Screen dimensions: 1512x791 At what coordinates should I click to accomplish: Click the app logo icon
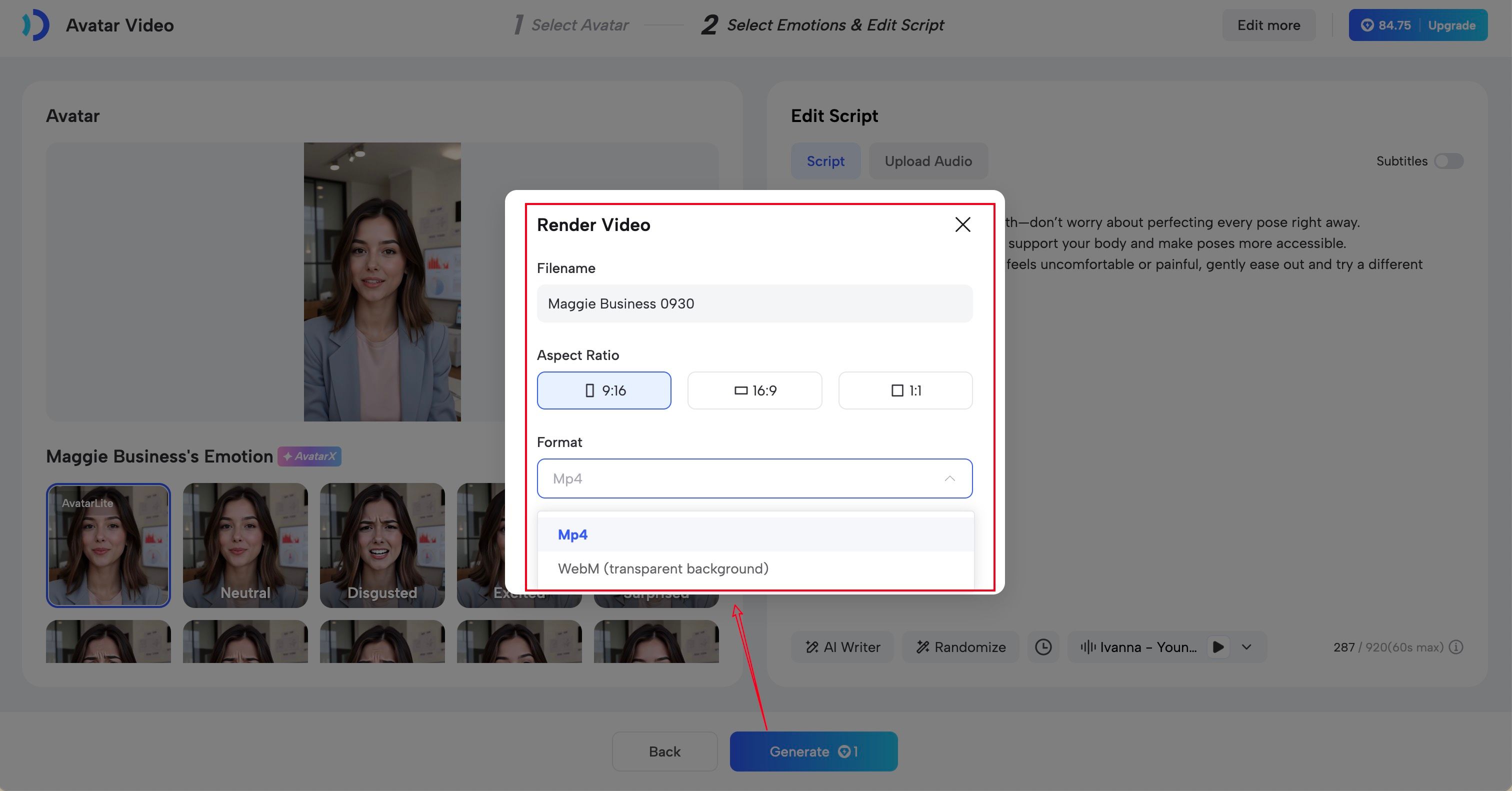click(36, 25)
